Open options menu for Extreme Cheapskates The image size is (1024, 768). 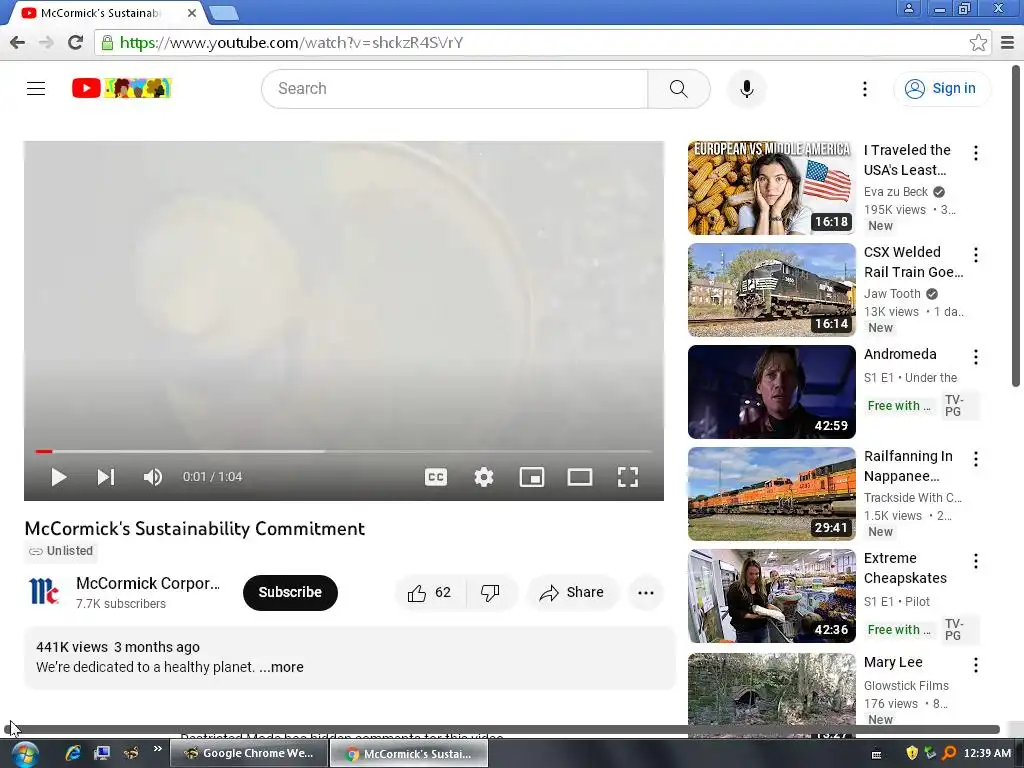pyautogui.click(x=976, y=561)
